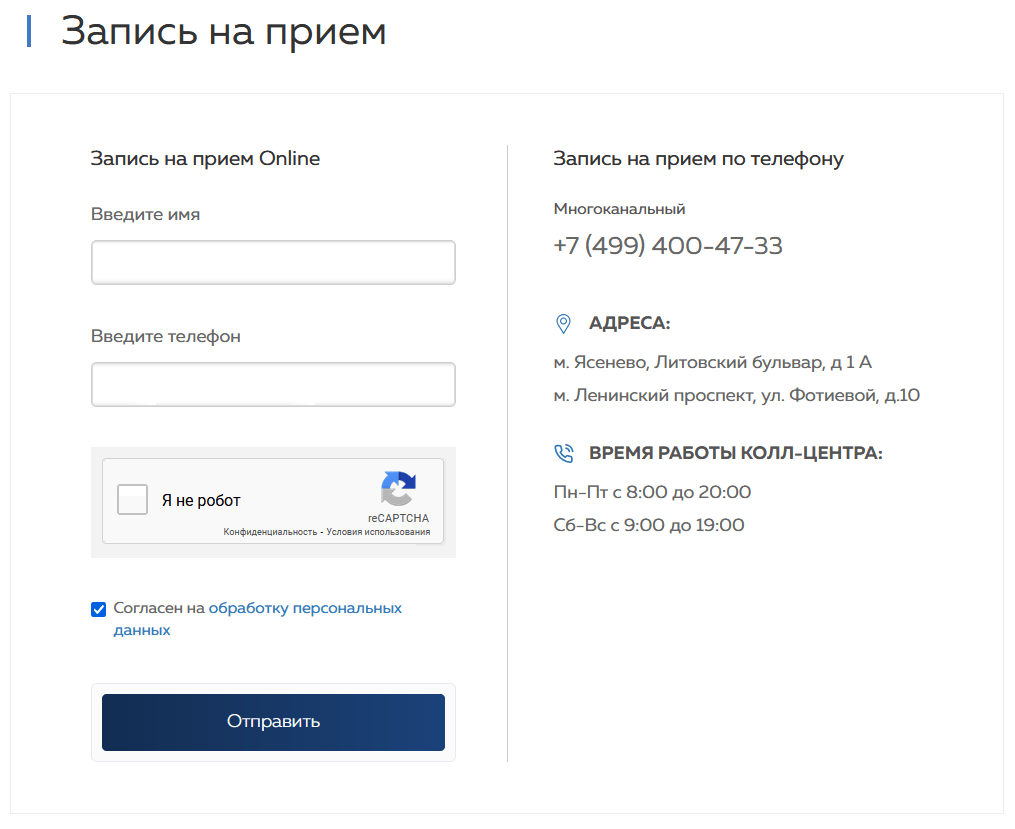Click the phone number +7 (499) 400-47-33

click(x=667, y=246)
